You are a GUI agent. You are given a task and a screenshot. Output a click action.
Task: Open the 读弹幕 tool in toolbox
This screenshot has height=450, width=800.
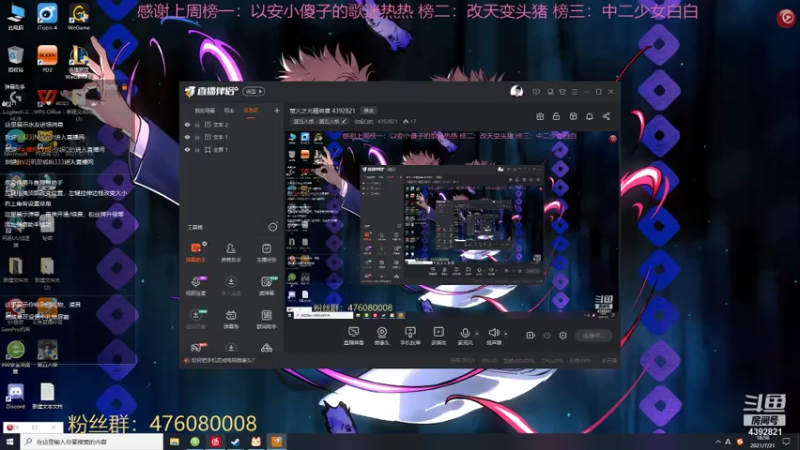(x=266, y=286)
